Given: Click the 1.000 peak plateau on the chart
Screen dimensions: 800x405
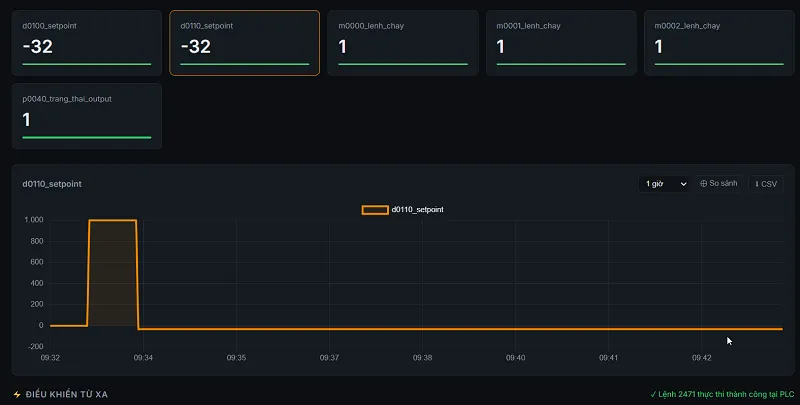Looking at the screenshot, I should (112, 220).
